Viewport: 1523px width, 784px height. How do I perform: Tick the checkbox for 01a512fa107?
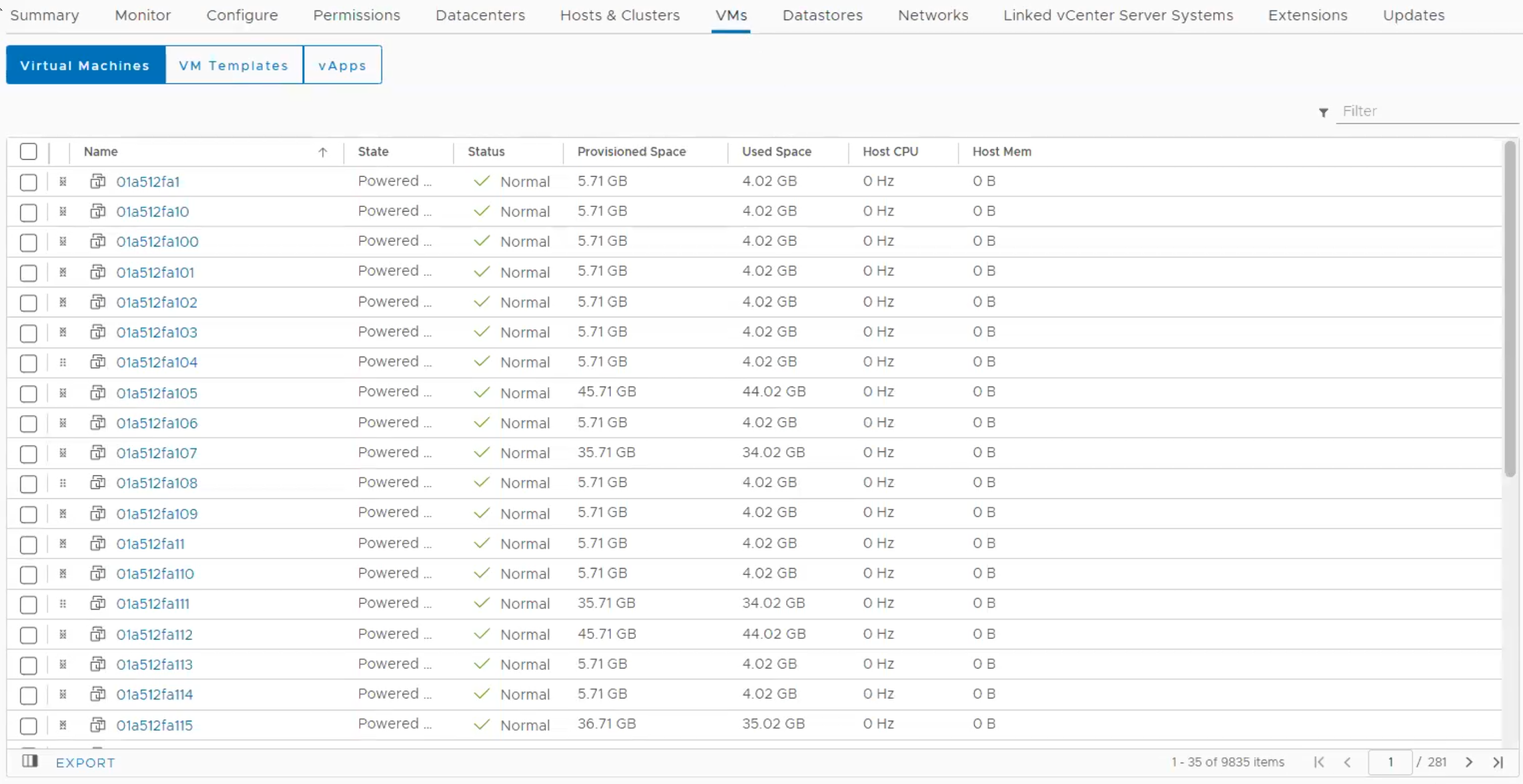pos(28,454)
